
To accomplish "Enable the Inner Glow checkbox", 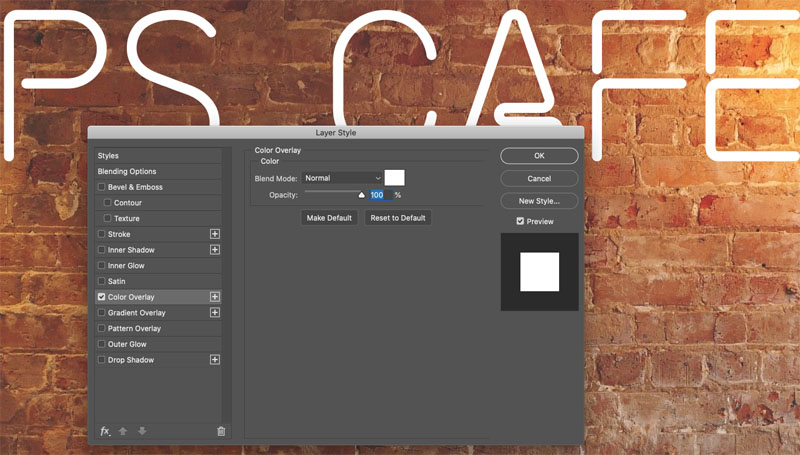I will (102, 266).
